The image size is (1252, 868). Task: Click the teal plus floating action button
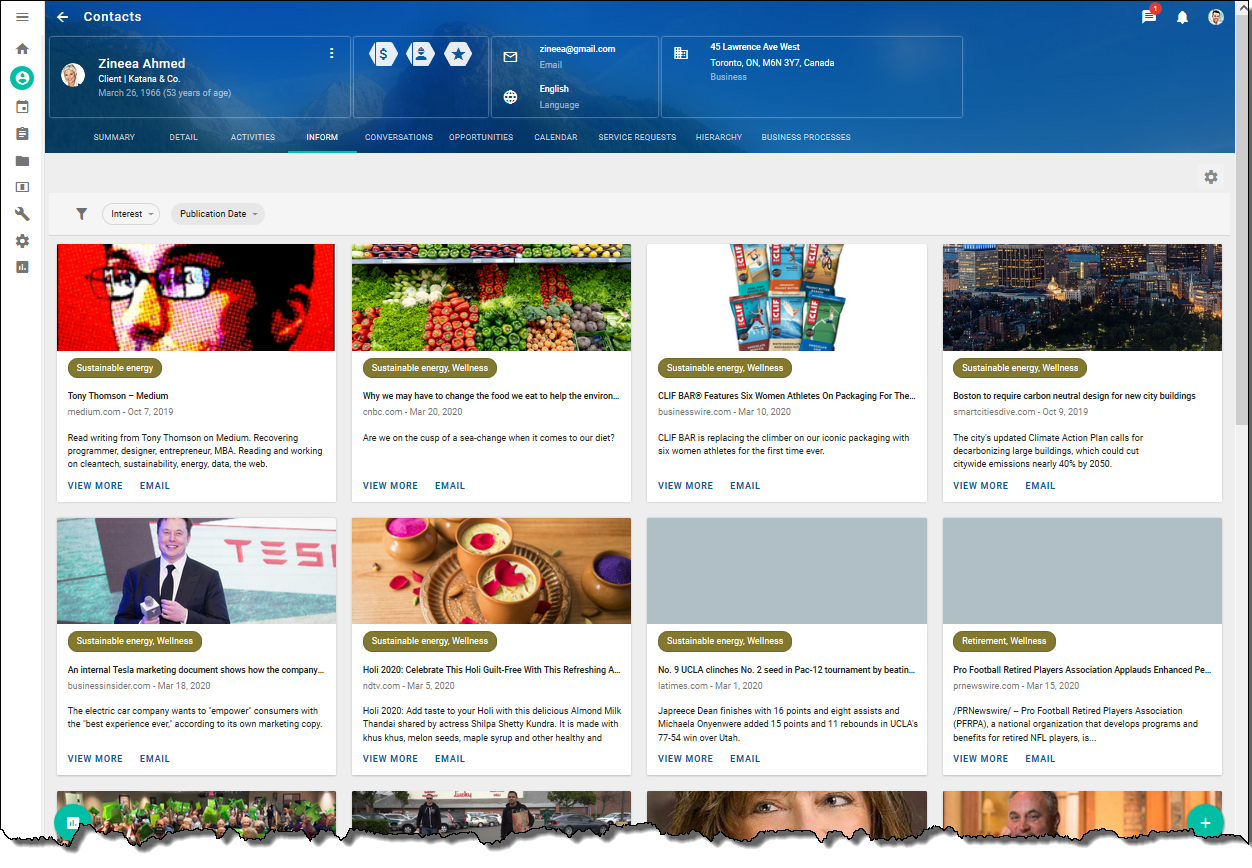pyautogui.click(x=1205, y=821)
